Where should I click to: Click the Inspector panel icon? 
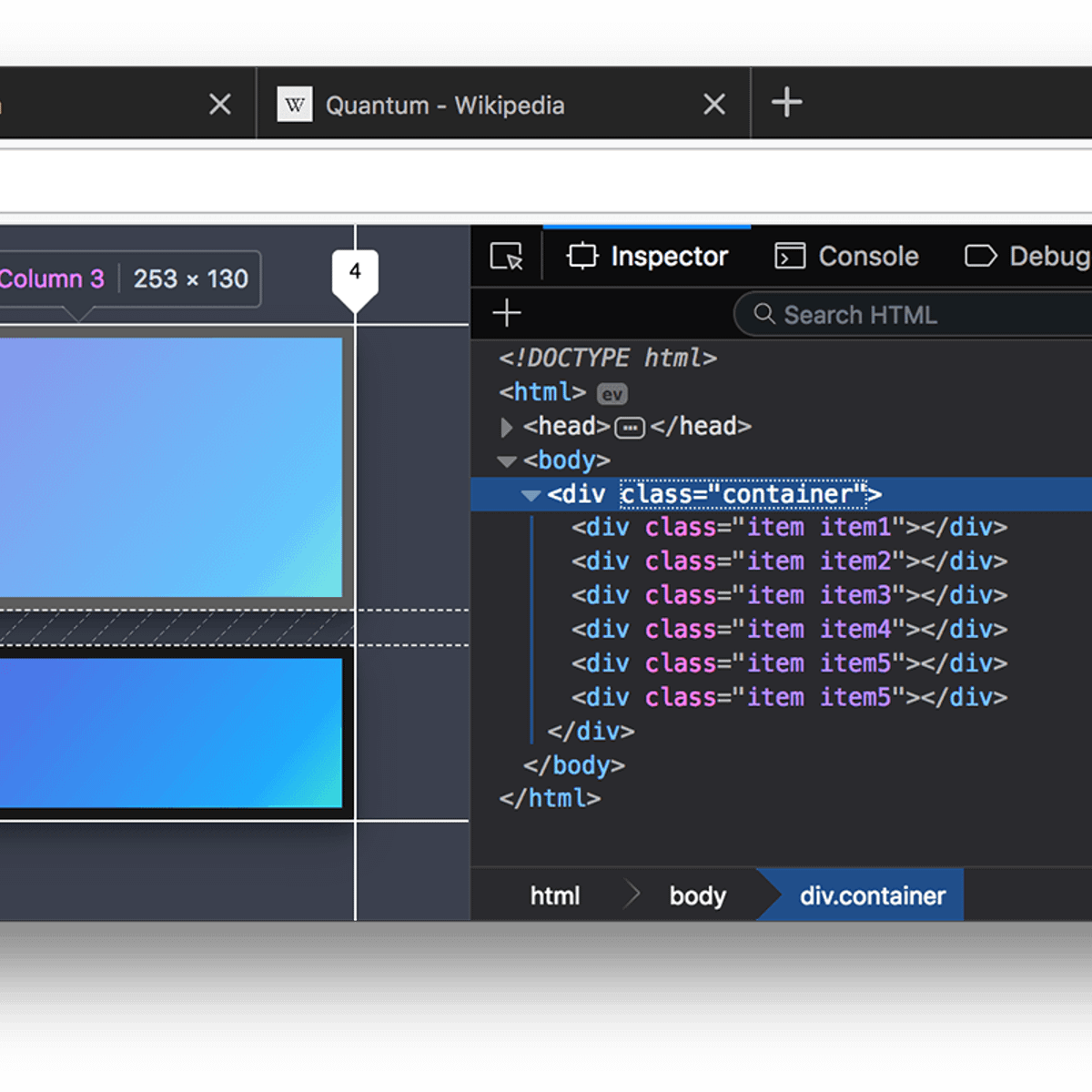pyautogui.click(x=582, y=256)
